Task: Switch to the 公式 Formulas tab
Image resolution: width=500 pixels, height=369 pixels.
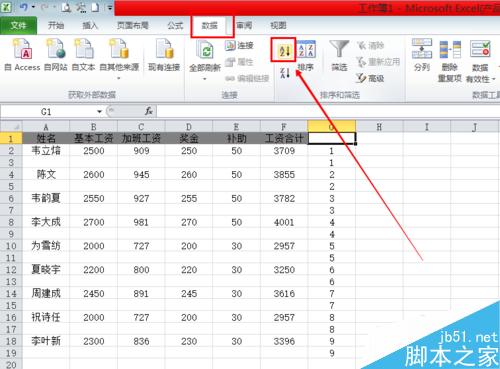Action: pos(175,25)
